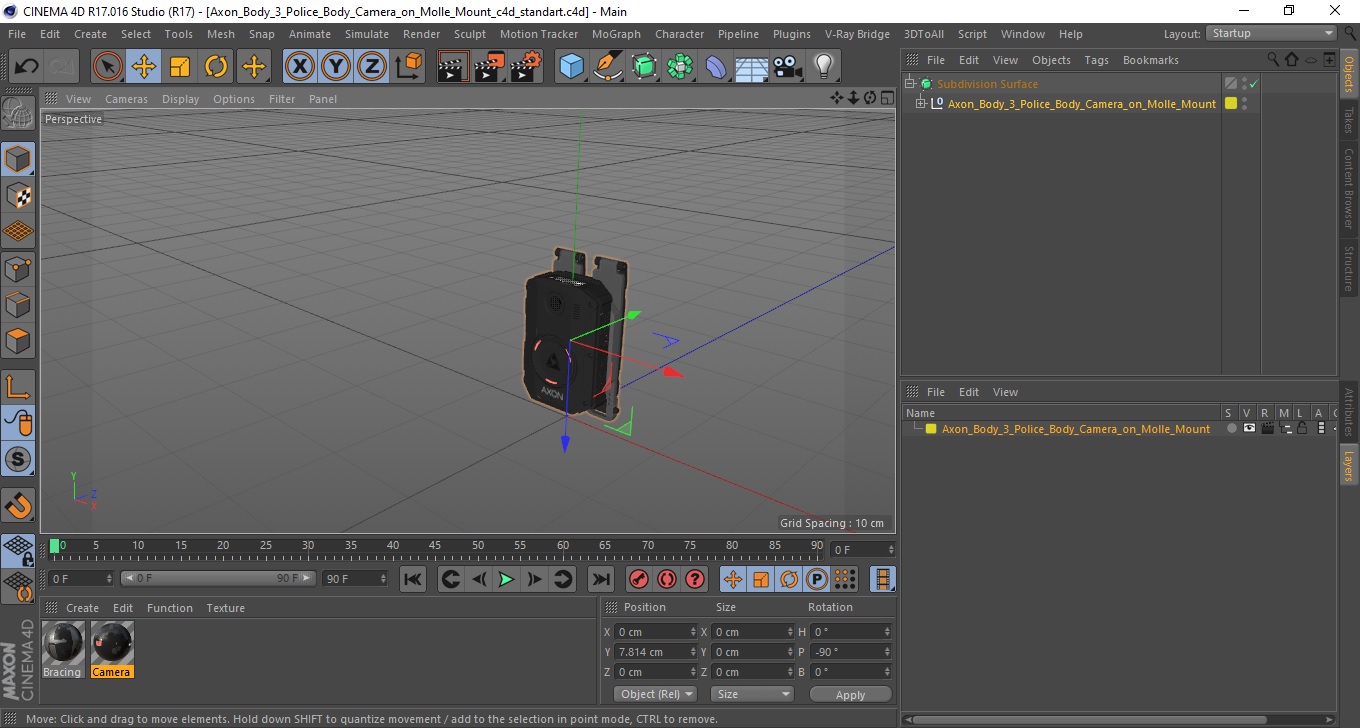Viewport: 1360px width, 728px height.
Task: Click the timeline range slider bar
Action: [218, 579]
